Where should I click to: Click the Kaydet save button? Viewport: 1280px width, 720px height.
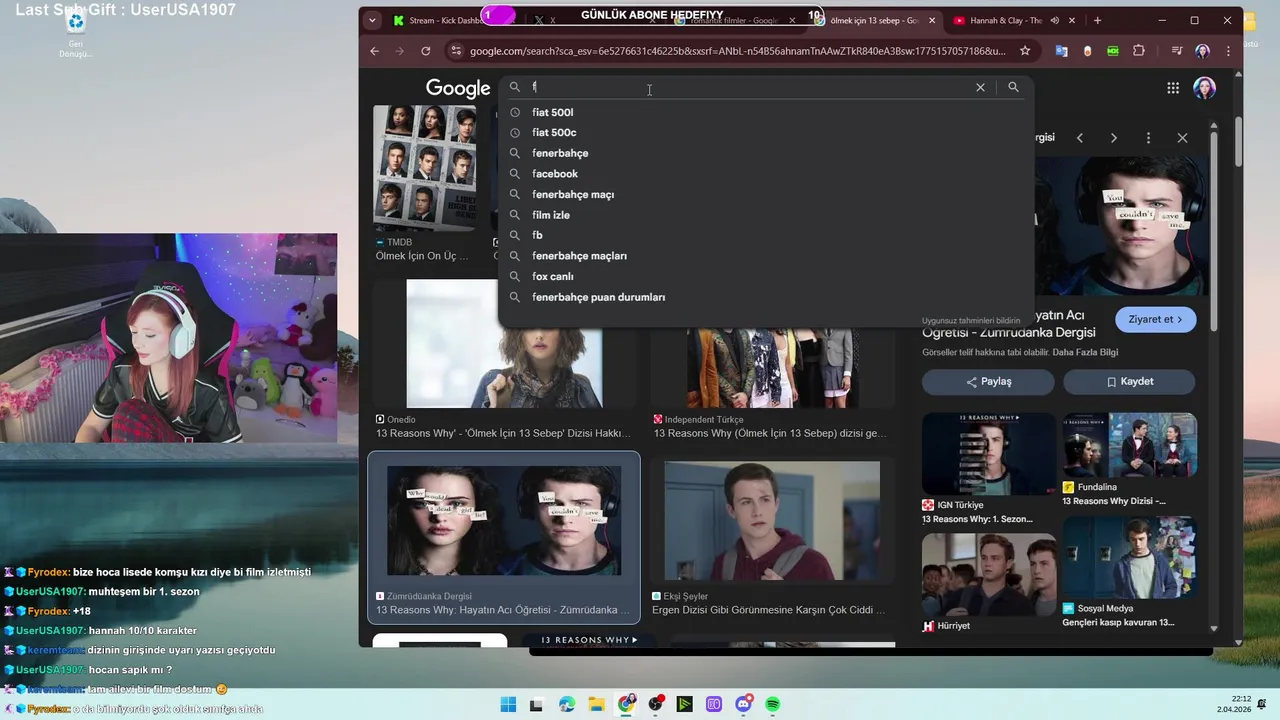pos(1129,381)
